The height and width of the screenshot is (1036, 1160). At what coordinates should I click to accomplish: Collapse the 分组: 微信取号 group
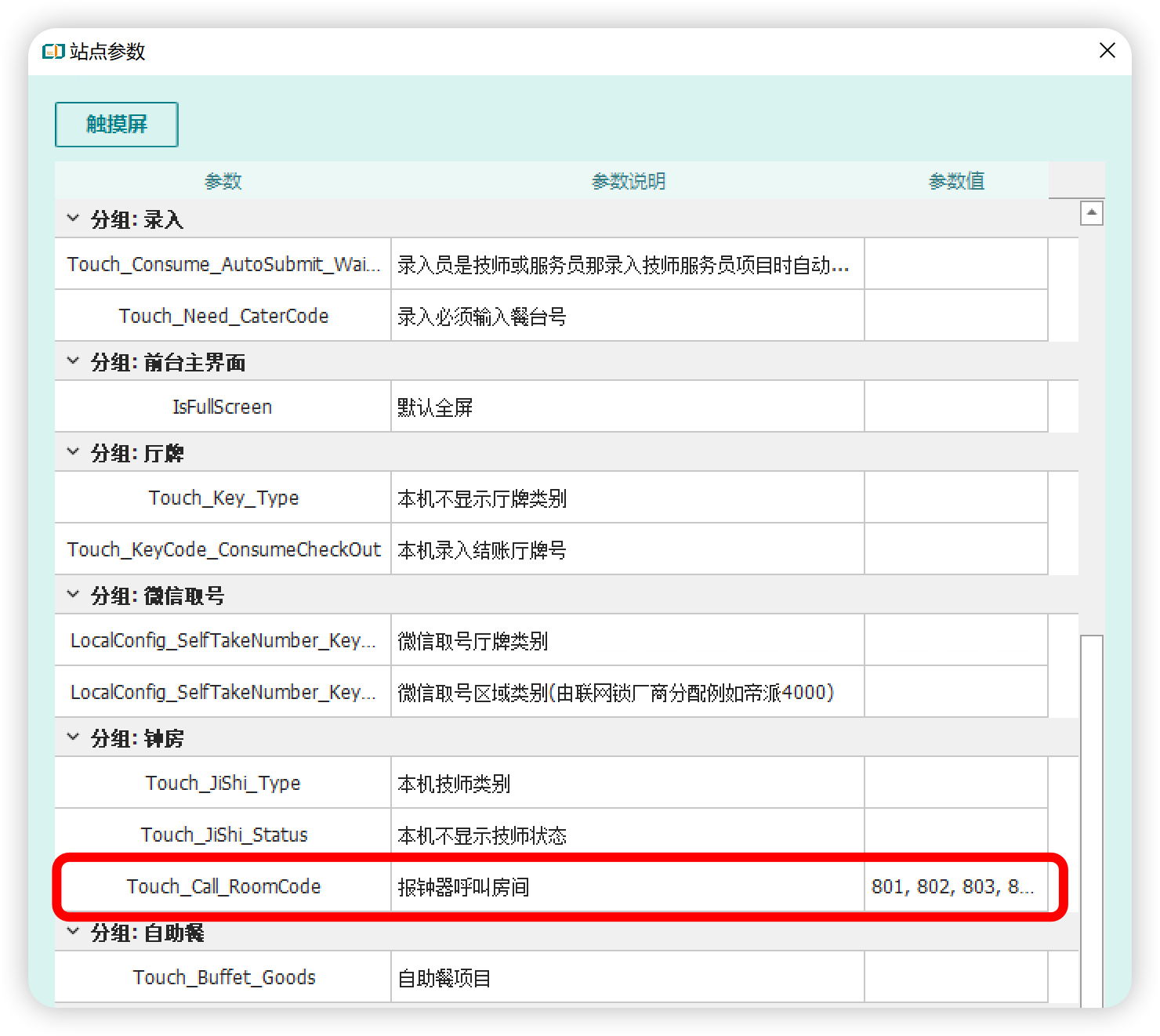pyautogui.click(x=73, y=595)
